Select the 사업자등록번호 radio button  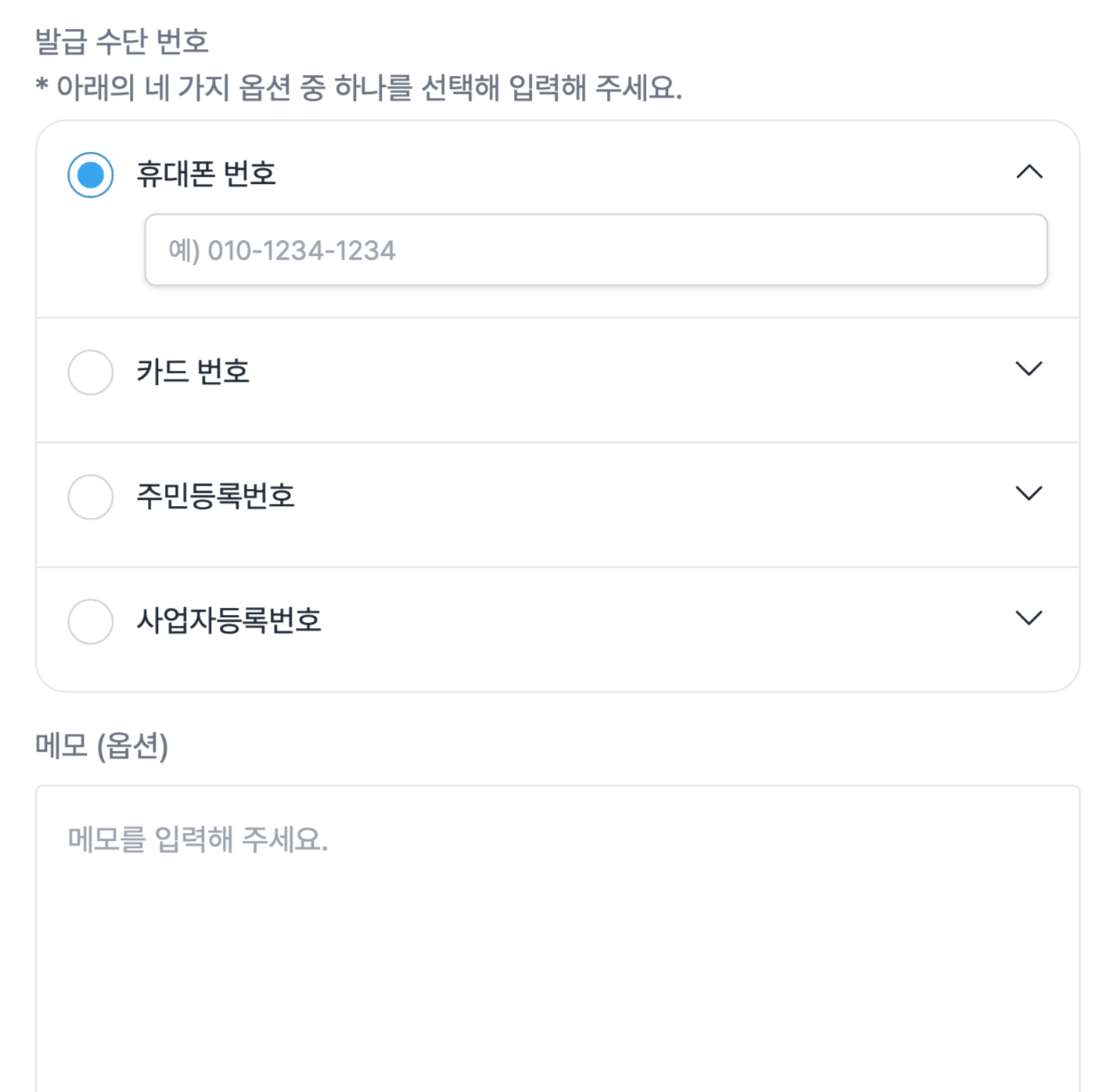point(91,621)
